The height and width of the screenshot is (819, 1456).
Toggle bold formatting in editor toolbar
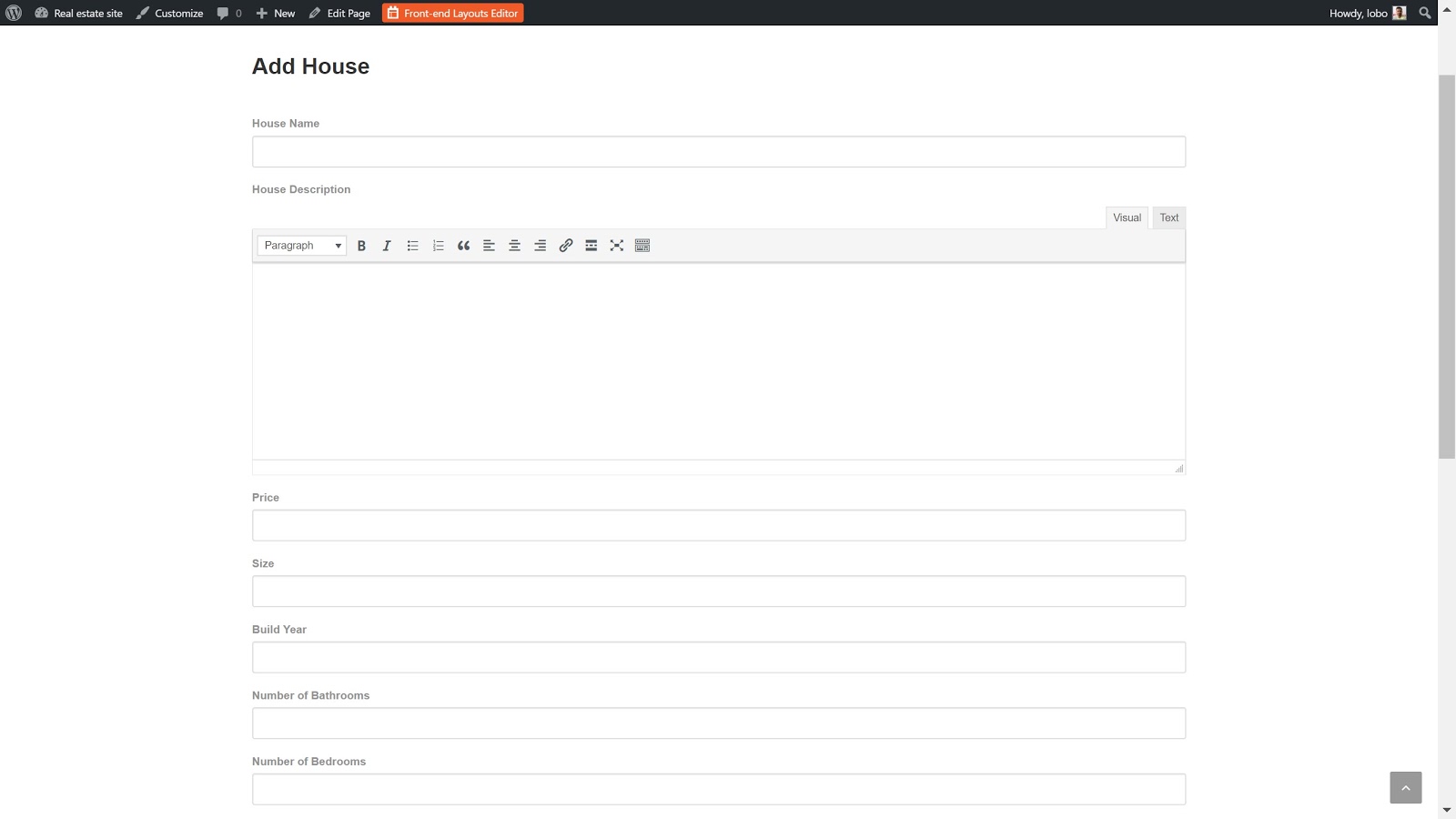[361, 246]
